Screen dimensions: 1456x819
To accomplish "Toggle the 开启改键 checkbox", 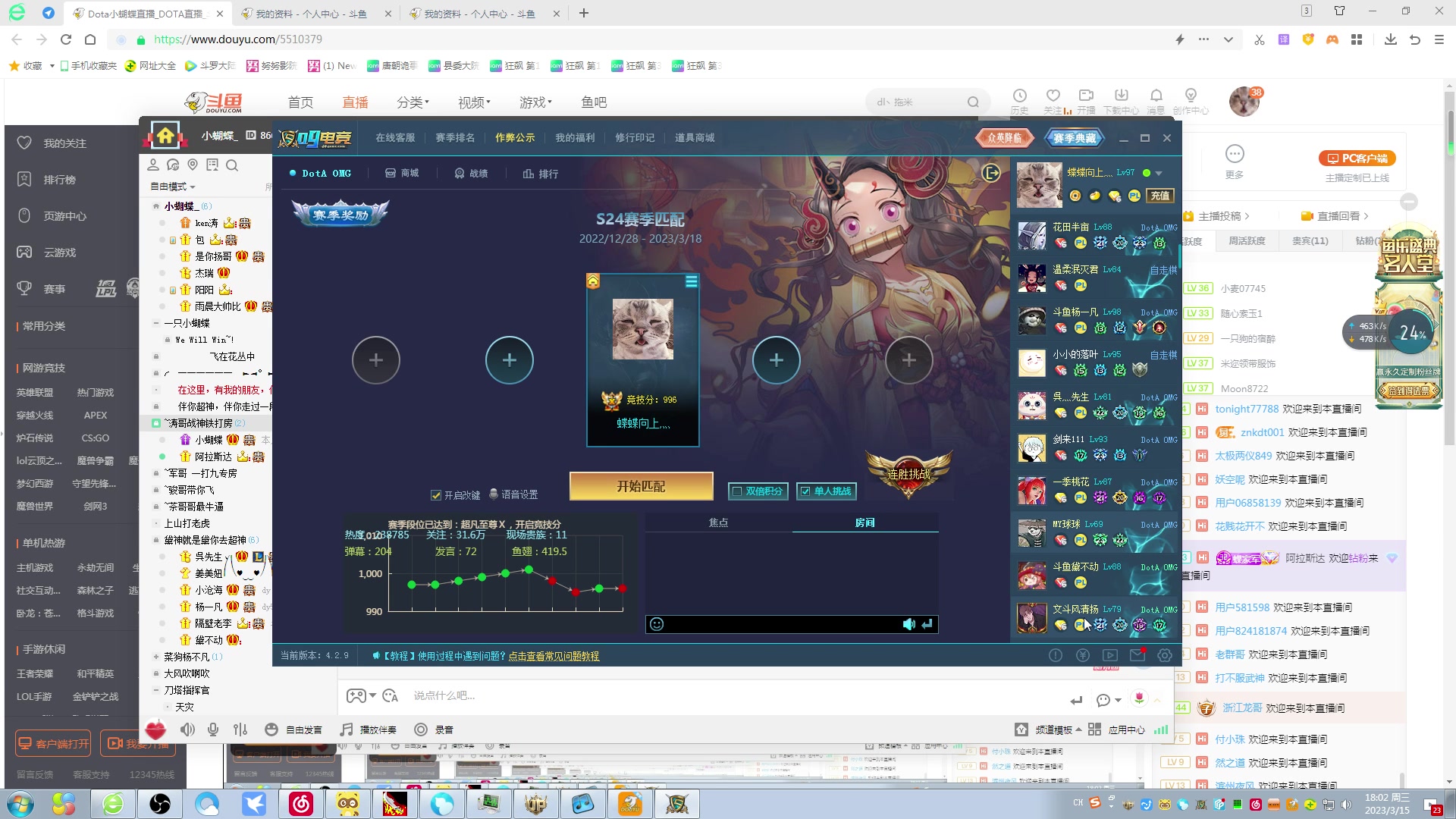I will [436, 495].
